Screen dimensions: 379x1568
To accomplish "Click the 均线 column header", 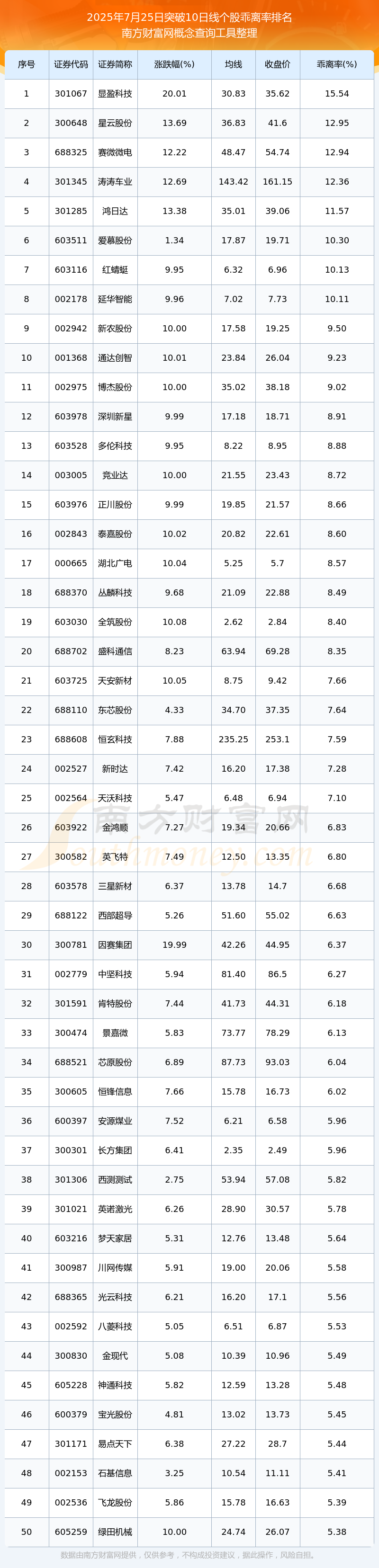I will (x=234, y=64).
